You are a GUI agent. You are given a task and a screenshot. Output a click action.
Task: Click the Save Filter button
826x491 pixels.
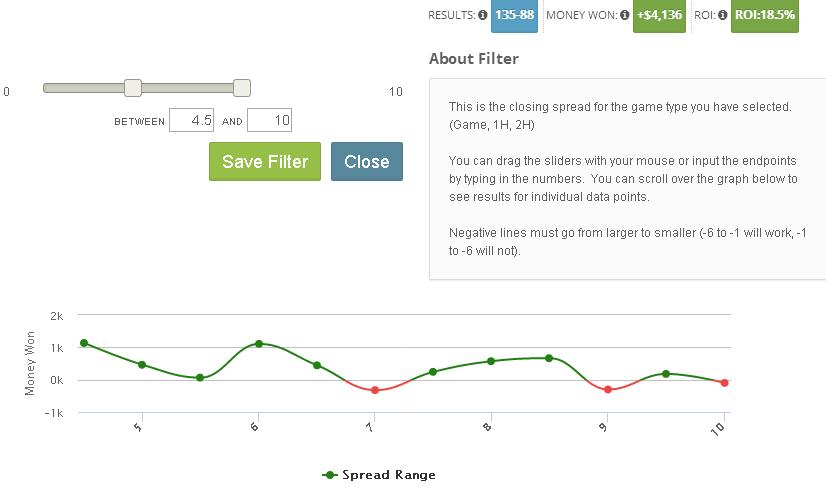pyautogui.click(x=265, y=161)
